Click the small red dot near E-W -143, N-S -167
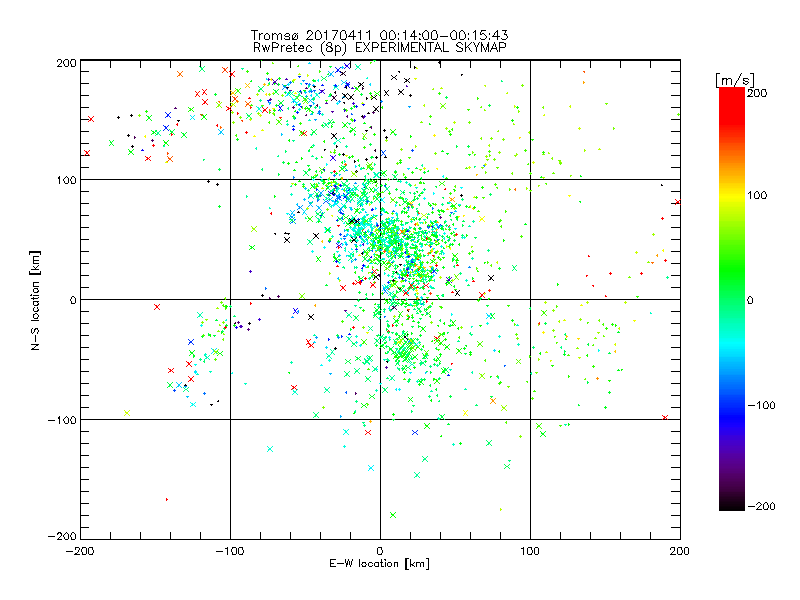Viewport: 800px width, 600px height. (x=167, y=499)
